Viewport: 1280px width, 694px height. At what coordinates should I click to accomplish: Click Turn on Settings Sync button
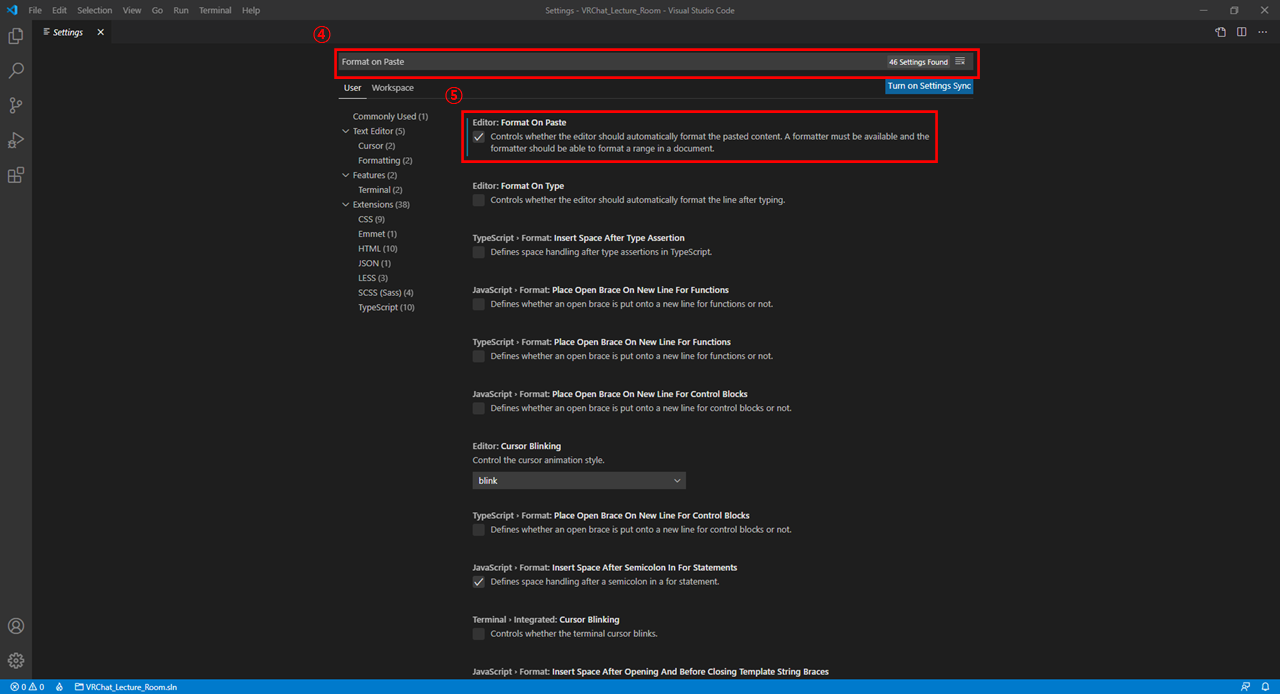click(929, 86)
